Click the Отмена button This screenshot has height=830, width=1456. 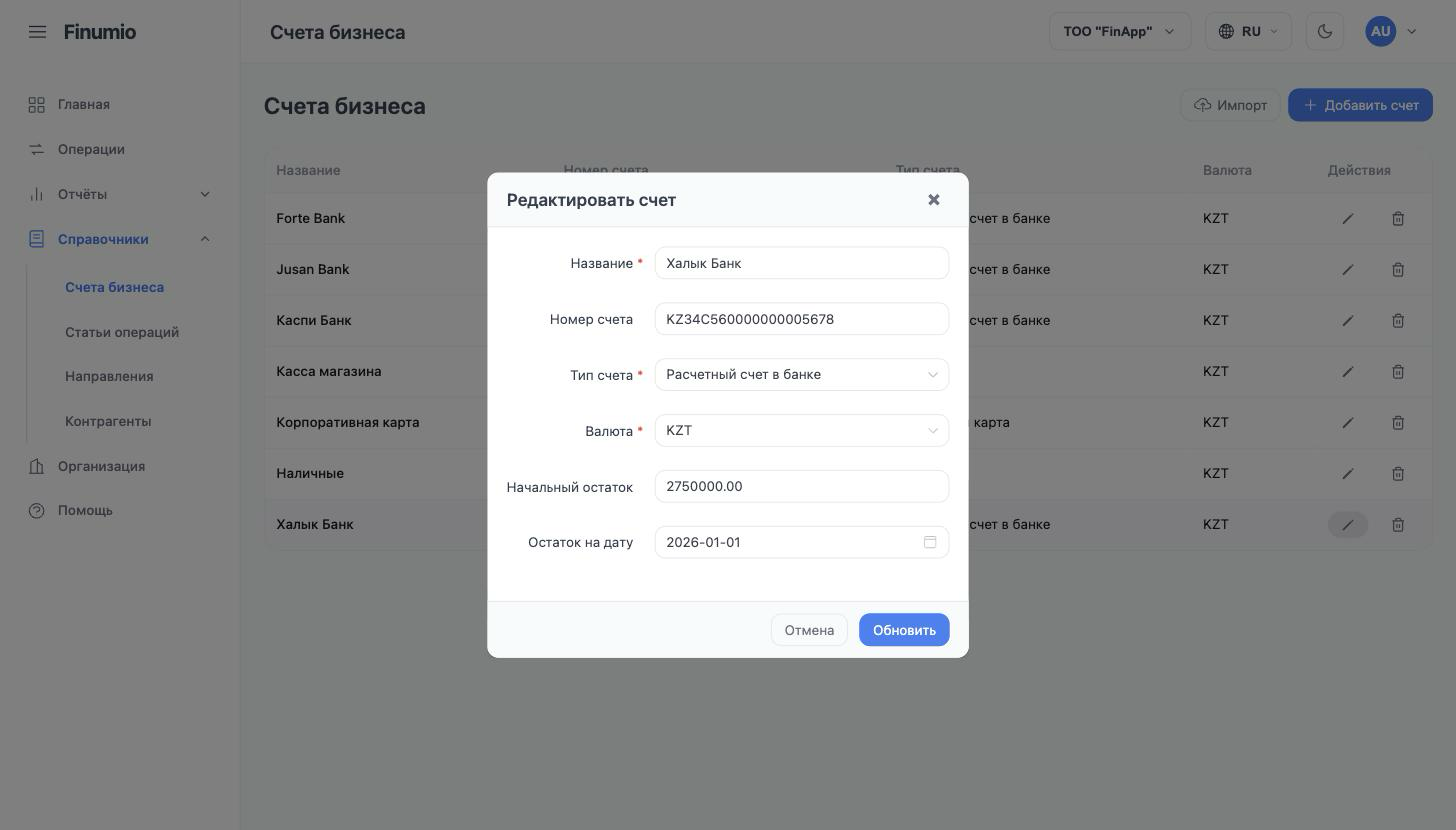click(x=809, y=630)
